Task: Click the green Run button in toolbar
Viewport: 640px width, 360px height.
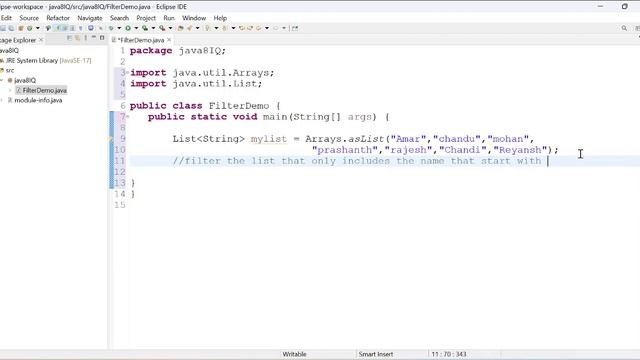Action: (128, 28)
